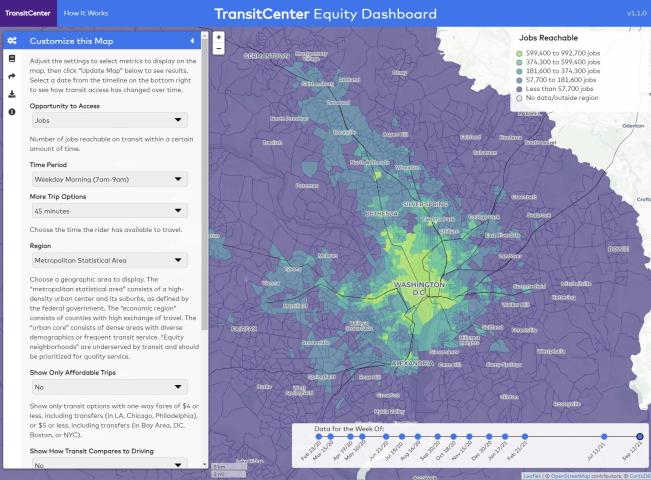Click the share arrow sidebar icon
This screenshot has height=480, width=651.
coord(12,76)
